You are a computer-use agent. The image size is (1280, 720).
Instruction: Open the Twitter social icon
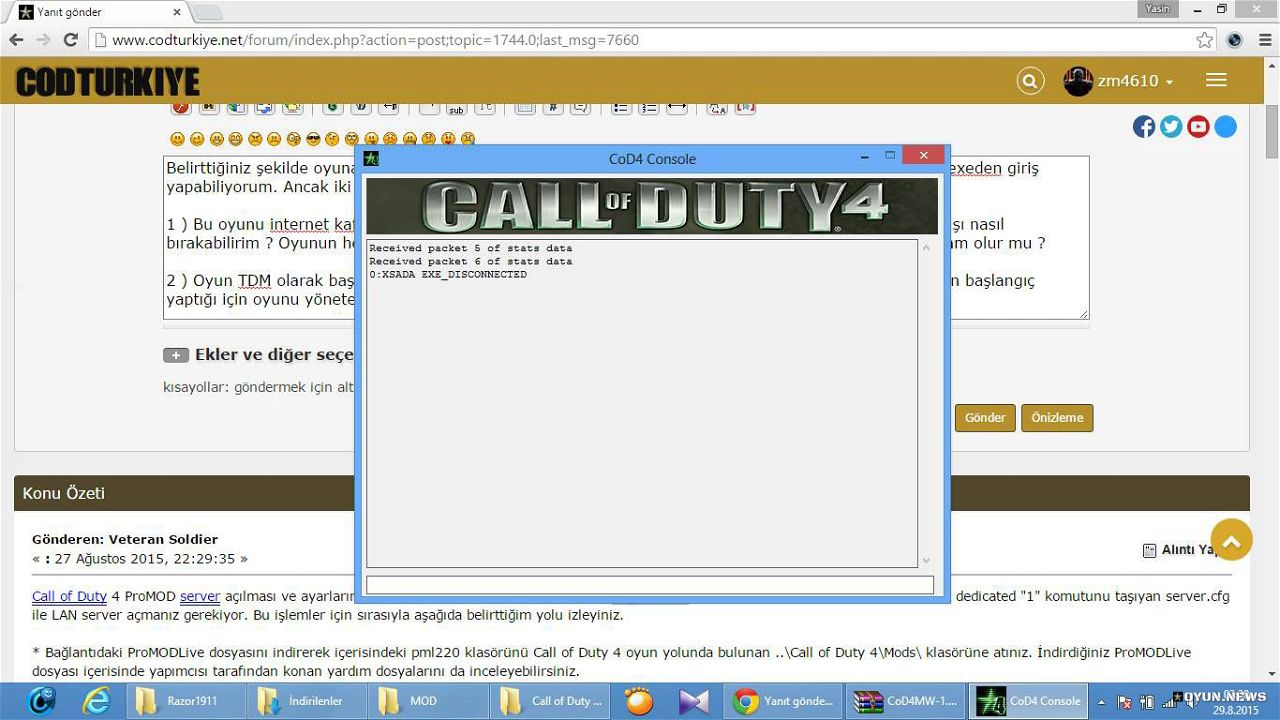[1171, 127]
